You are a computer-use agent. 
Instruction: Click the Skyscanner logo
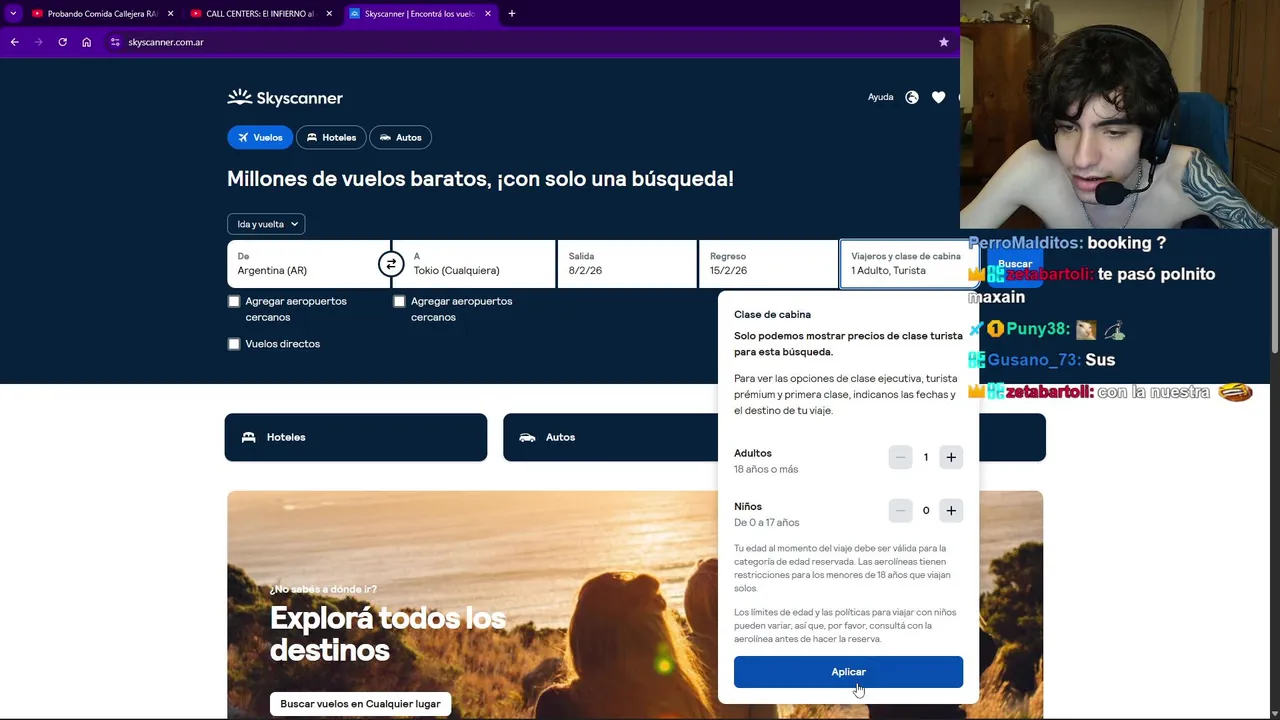pyautogui.click(x=285, y=97)
